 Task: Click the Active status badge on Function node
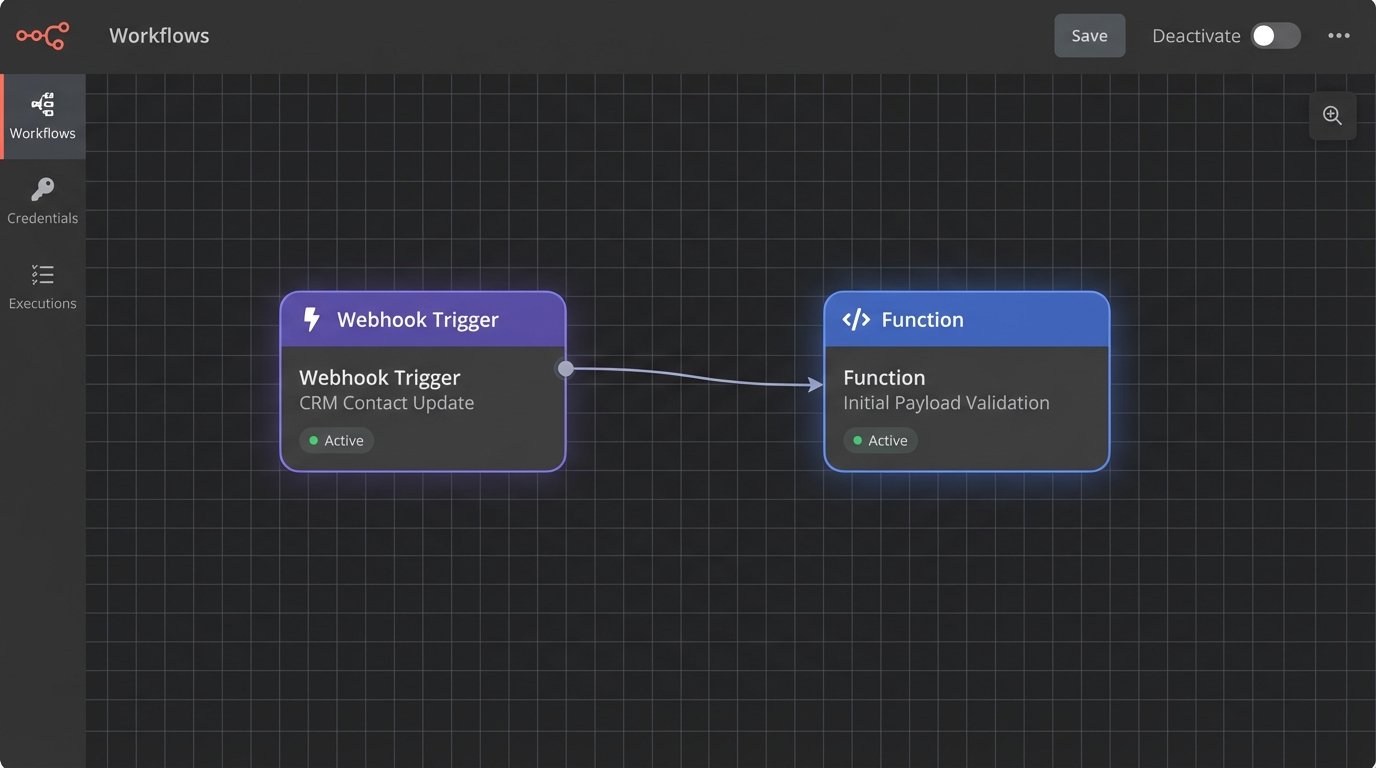pyautogui.click(x=881, y=440)
